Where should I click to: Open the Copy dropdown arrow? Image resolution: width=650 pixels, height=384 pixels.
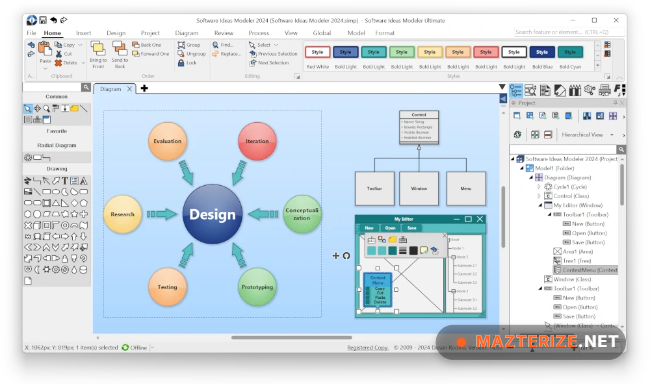click(x=80, y=45)
